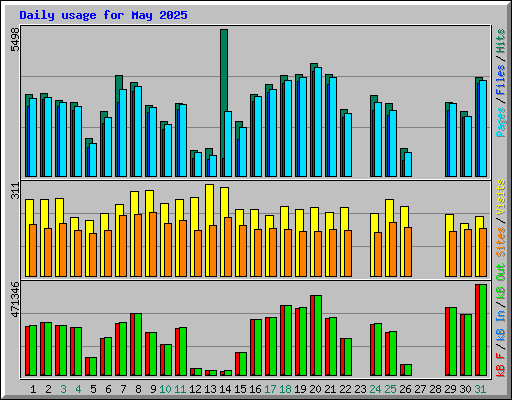Click day 28 on the x-axis

[435, 389]
